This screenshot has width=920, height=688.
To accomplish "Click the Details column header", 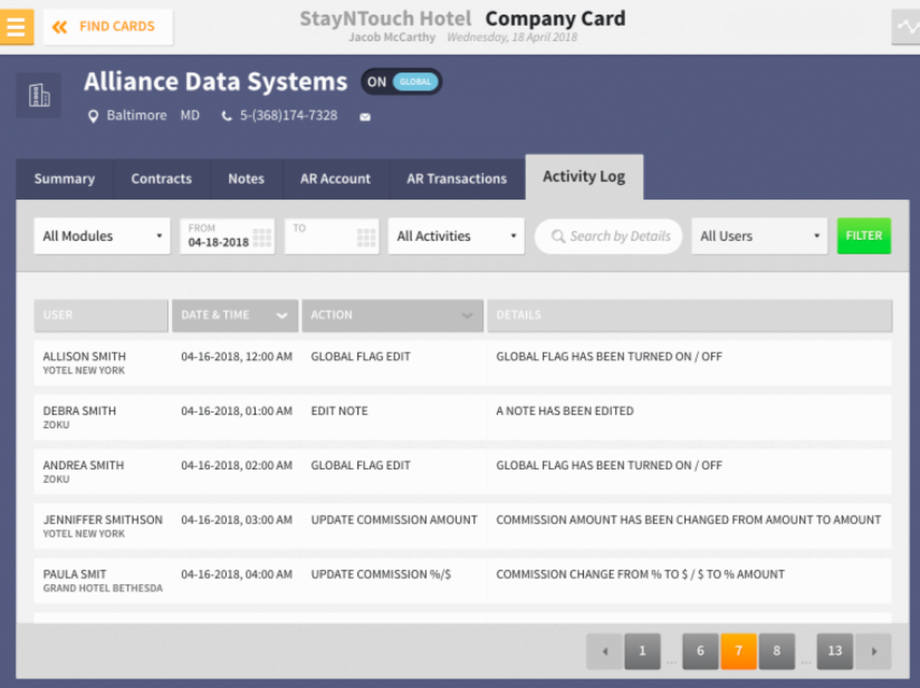I will (x=689, y=316).
